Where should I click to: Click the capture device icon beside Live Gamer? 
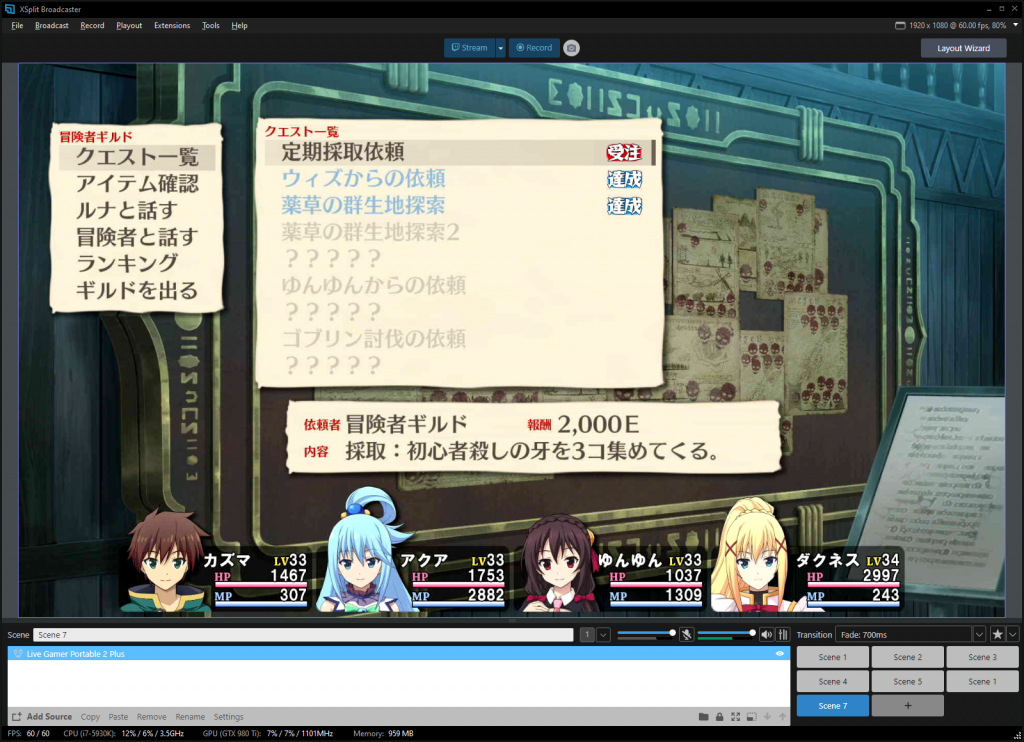coord(18,653)
